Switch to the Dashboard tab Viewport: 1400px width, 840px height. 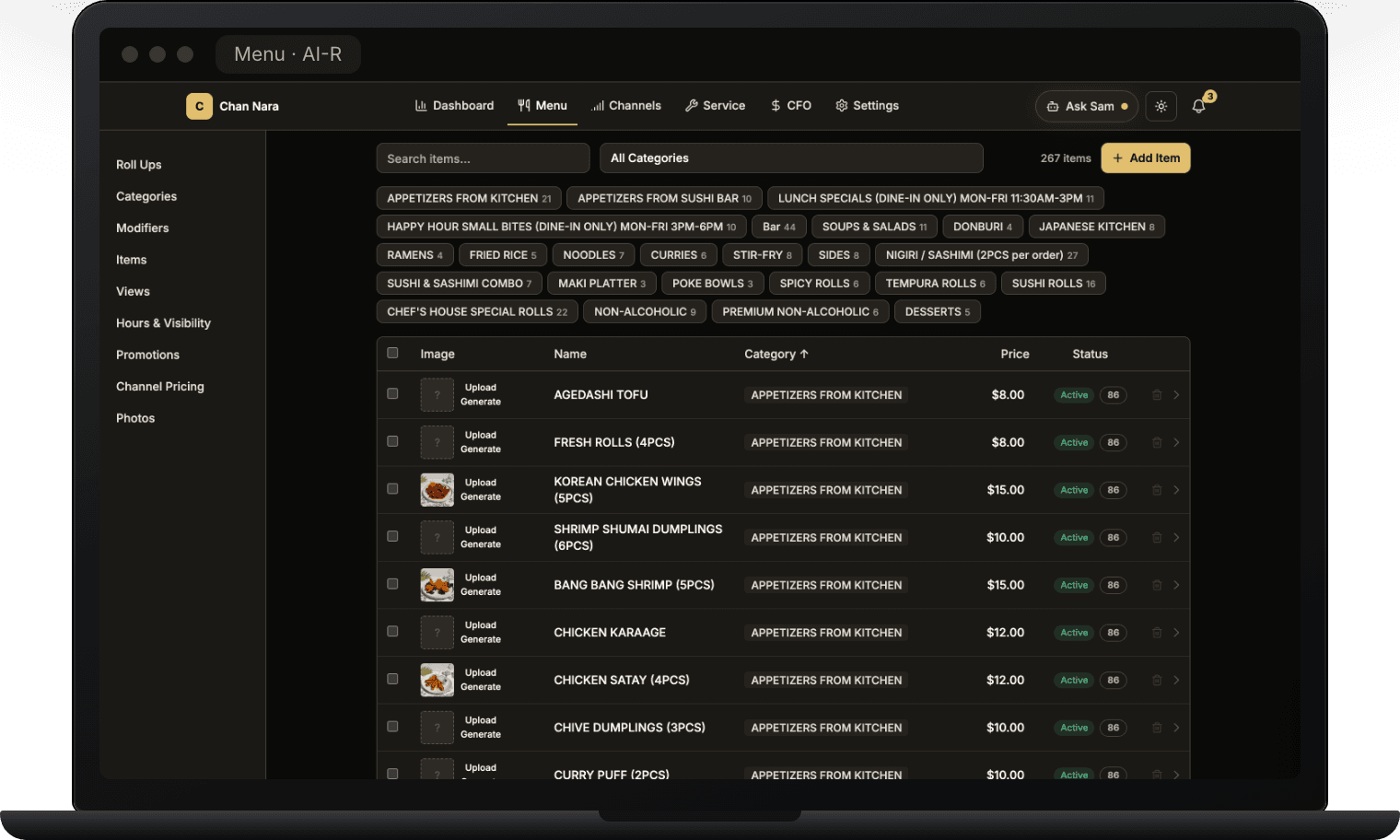(454, 106)
